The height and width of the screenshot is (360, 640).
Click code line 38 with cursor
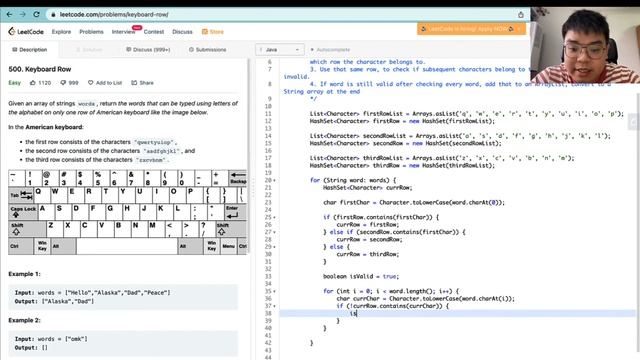click(457, 313)
